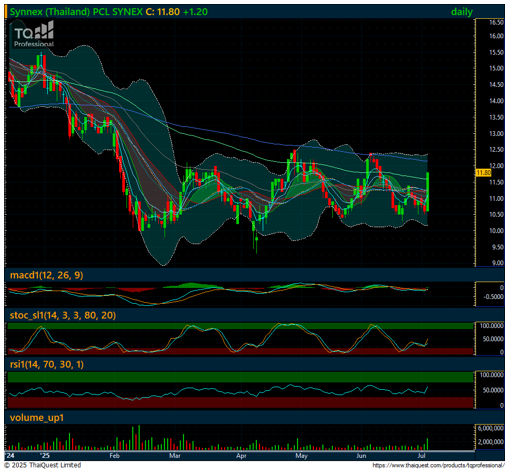Click the latest tall green candlestick
509x473 pixels.
[427, 192]
